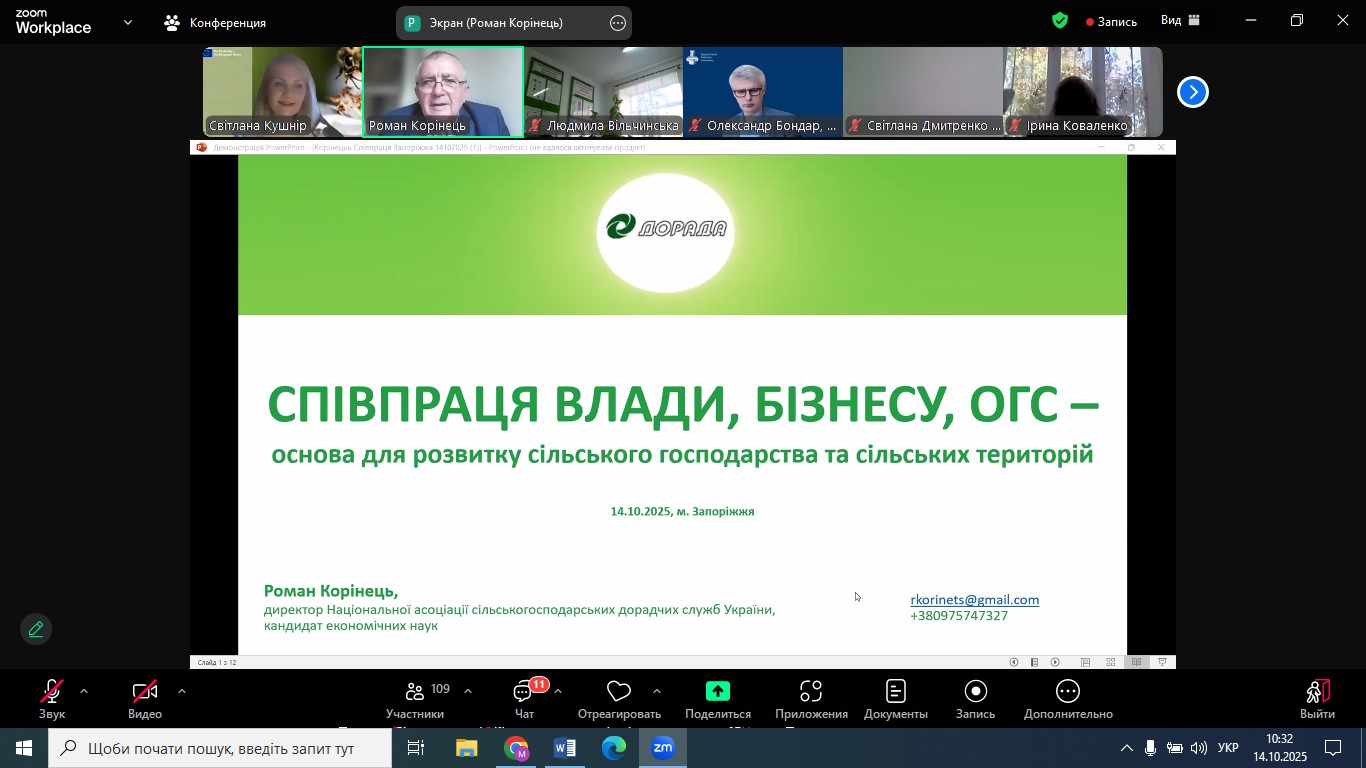Click the encryption shield icon

click(1060, 21)
